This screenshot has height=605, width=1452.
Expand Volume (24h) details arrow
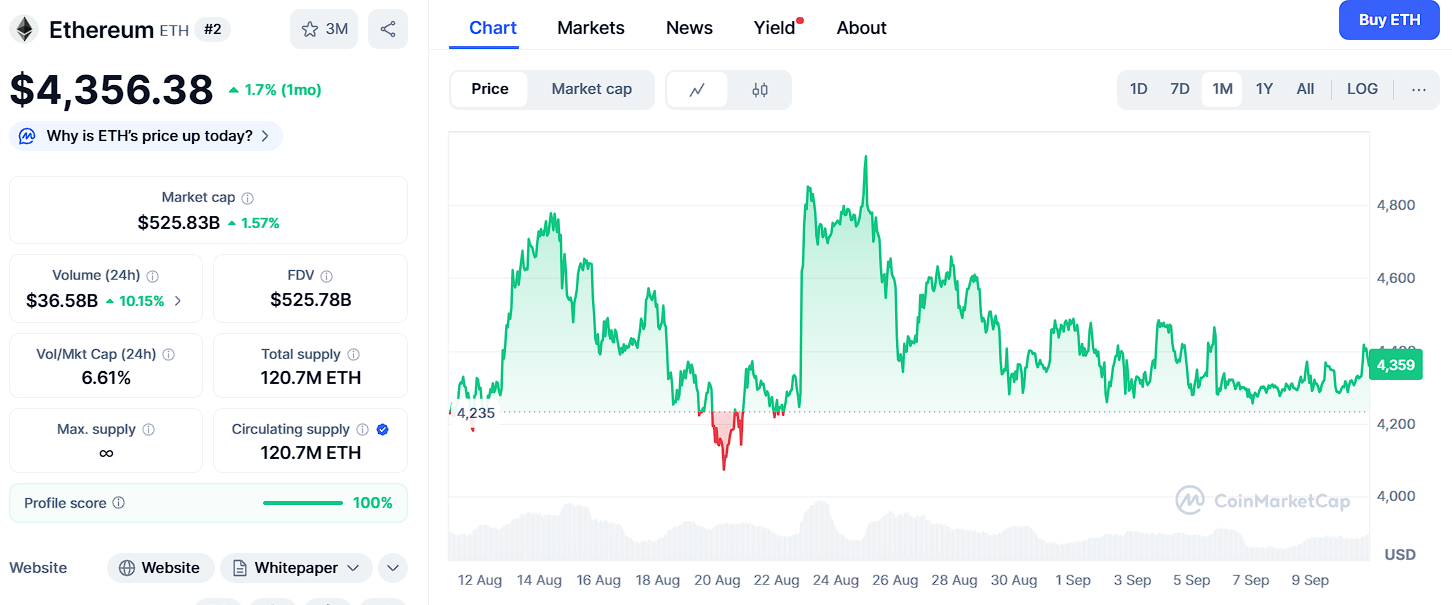click(x=178, y=300)
